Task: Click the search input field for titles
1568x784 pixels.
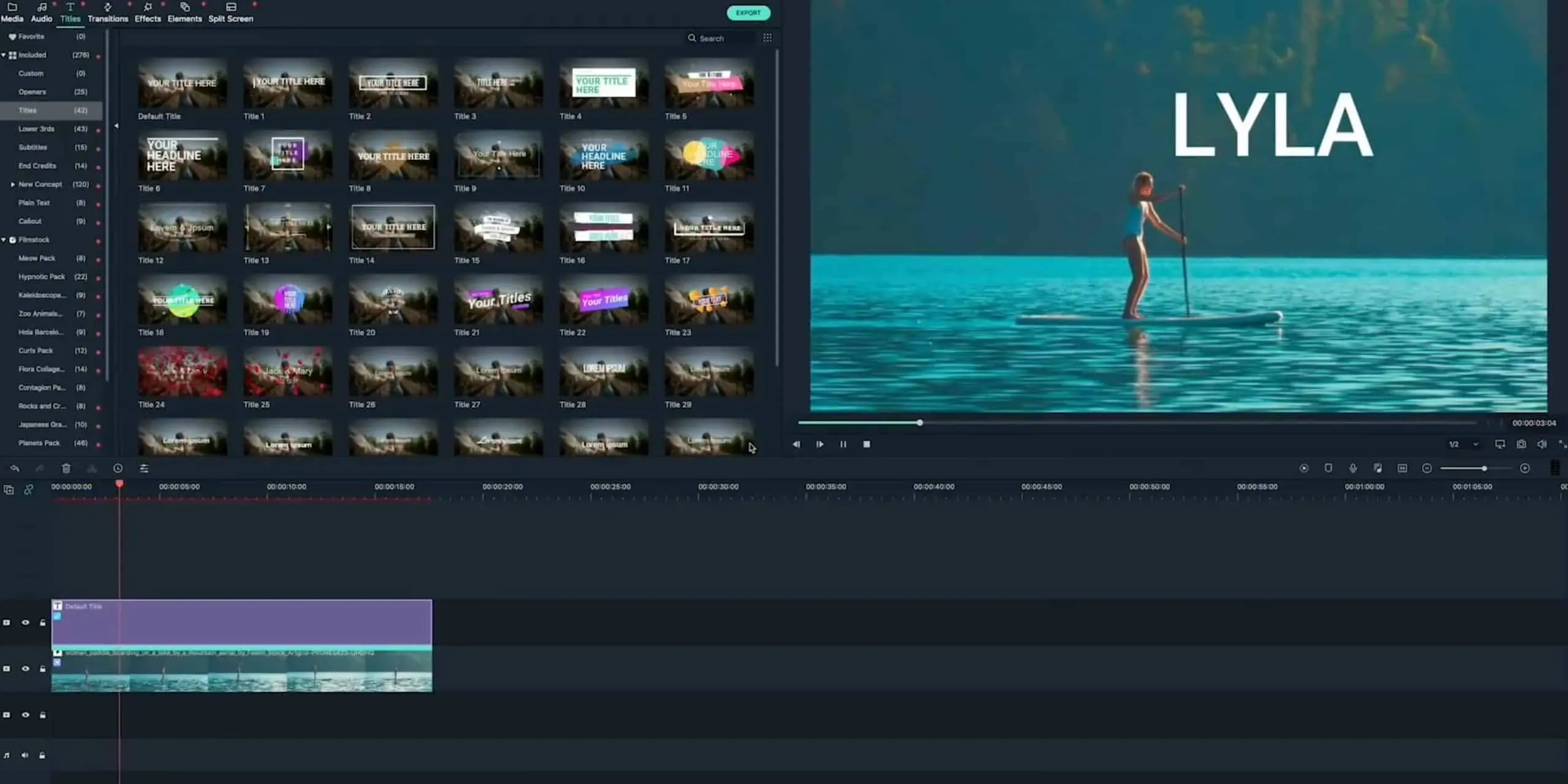Action: 720,38
